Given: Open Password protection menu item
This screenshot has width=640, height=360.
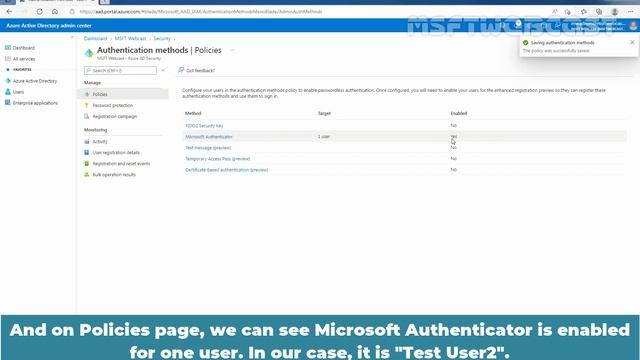Looking at the screenshot, I should 113,105.
